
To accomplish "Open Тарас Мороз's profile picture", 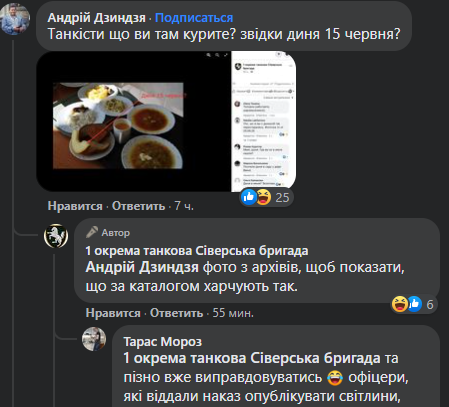I will click(94, 339).
